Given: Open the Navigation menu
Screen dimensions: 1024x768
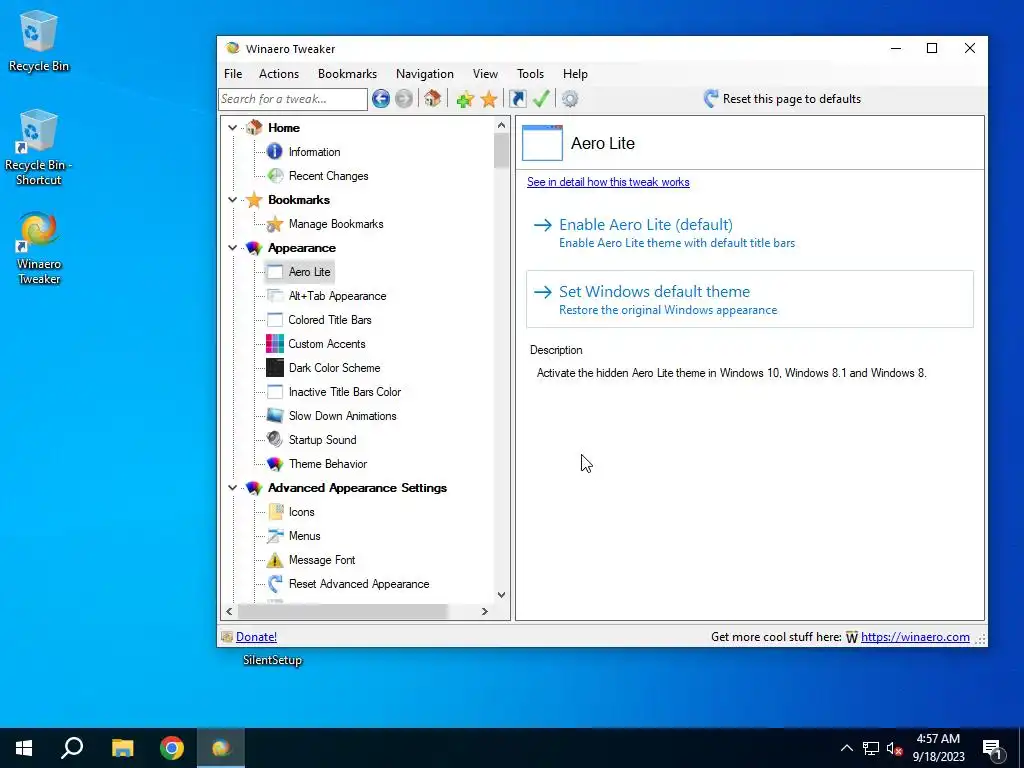Looking at the screenshot, I should 424,74.
